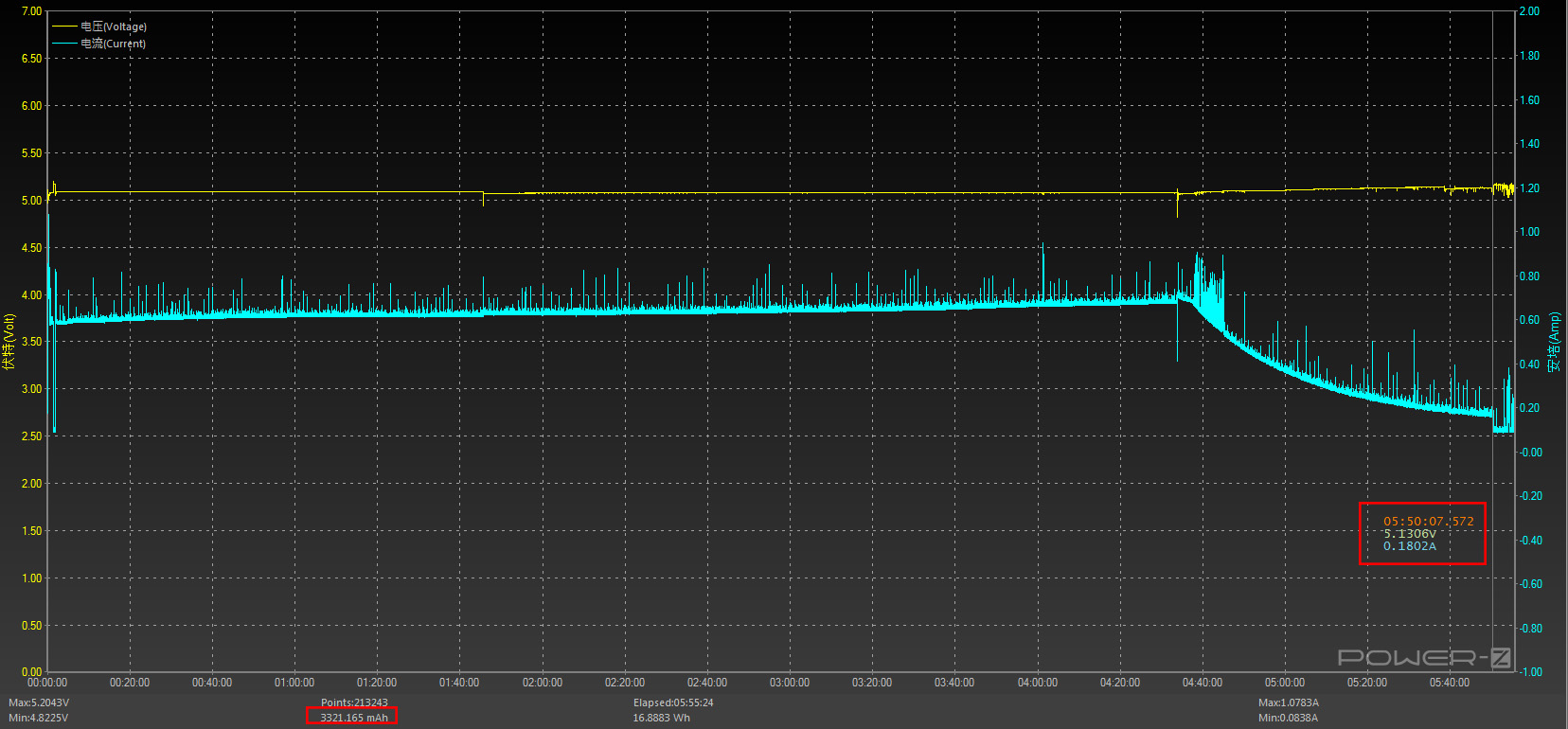
Task: Click the Elapsed:05:55:24 status text
Action: pyautogui.click(x=673, y=702)
